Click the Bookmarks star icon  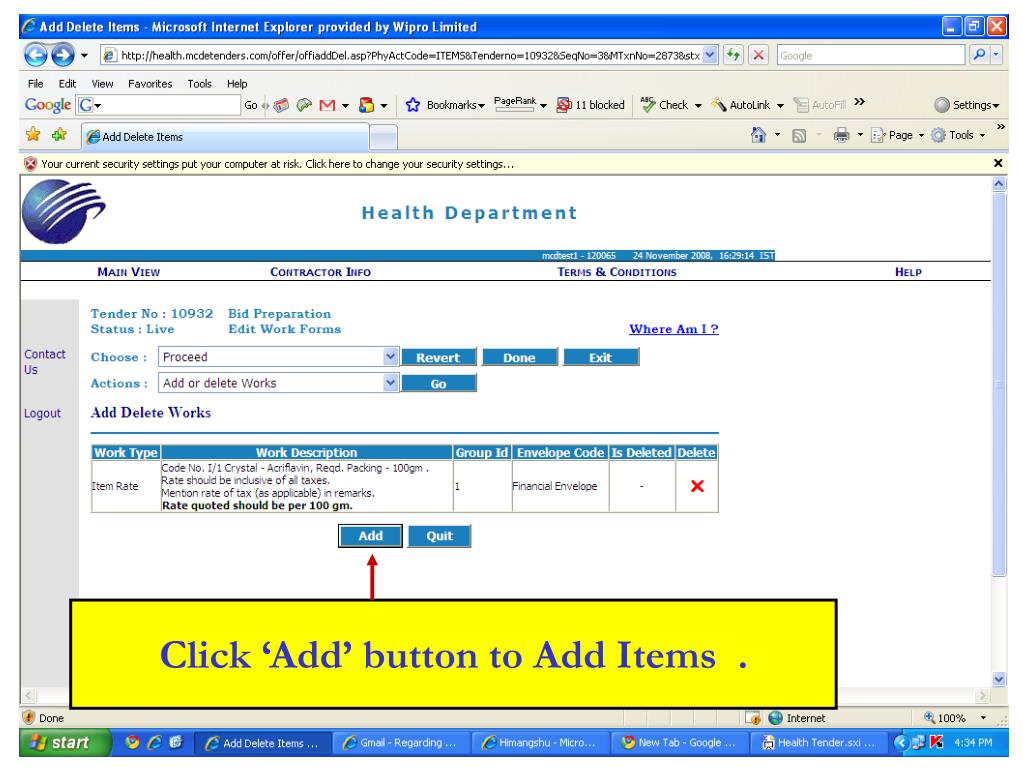(412, 105)
